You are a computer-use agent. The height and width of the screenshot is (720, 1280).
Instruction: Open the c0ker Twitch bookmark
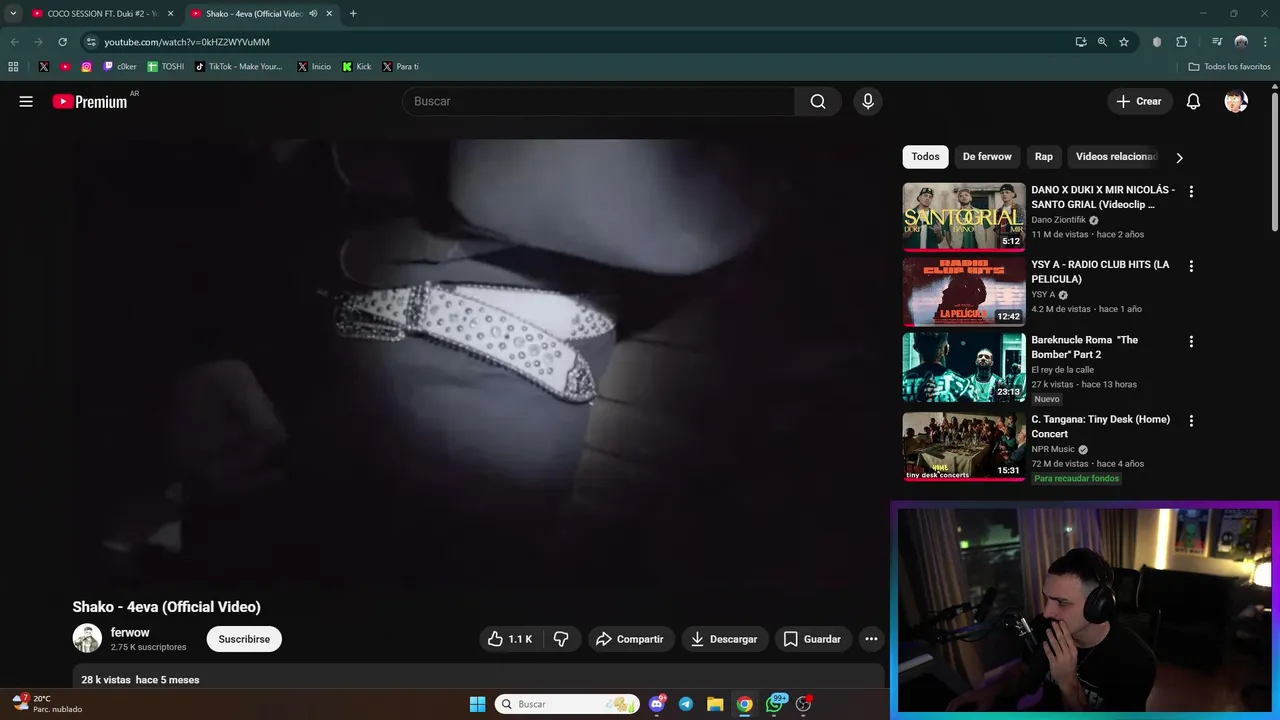(x=120, y=67)
